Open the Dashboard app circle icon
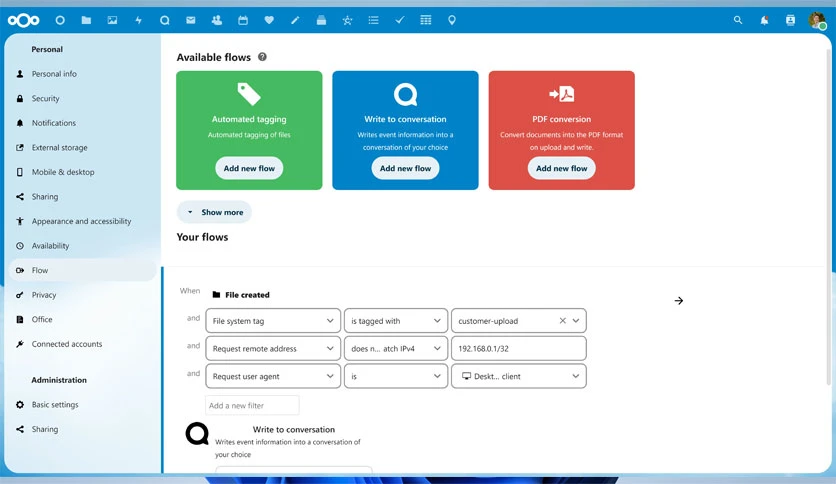The width and height of the screenshot is (836, 484). (60, 20)
